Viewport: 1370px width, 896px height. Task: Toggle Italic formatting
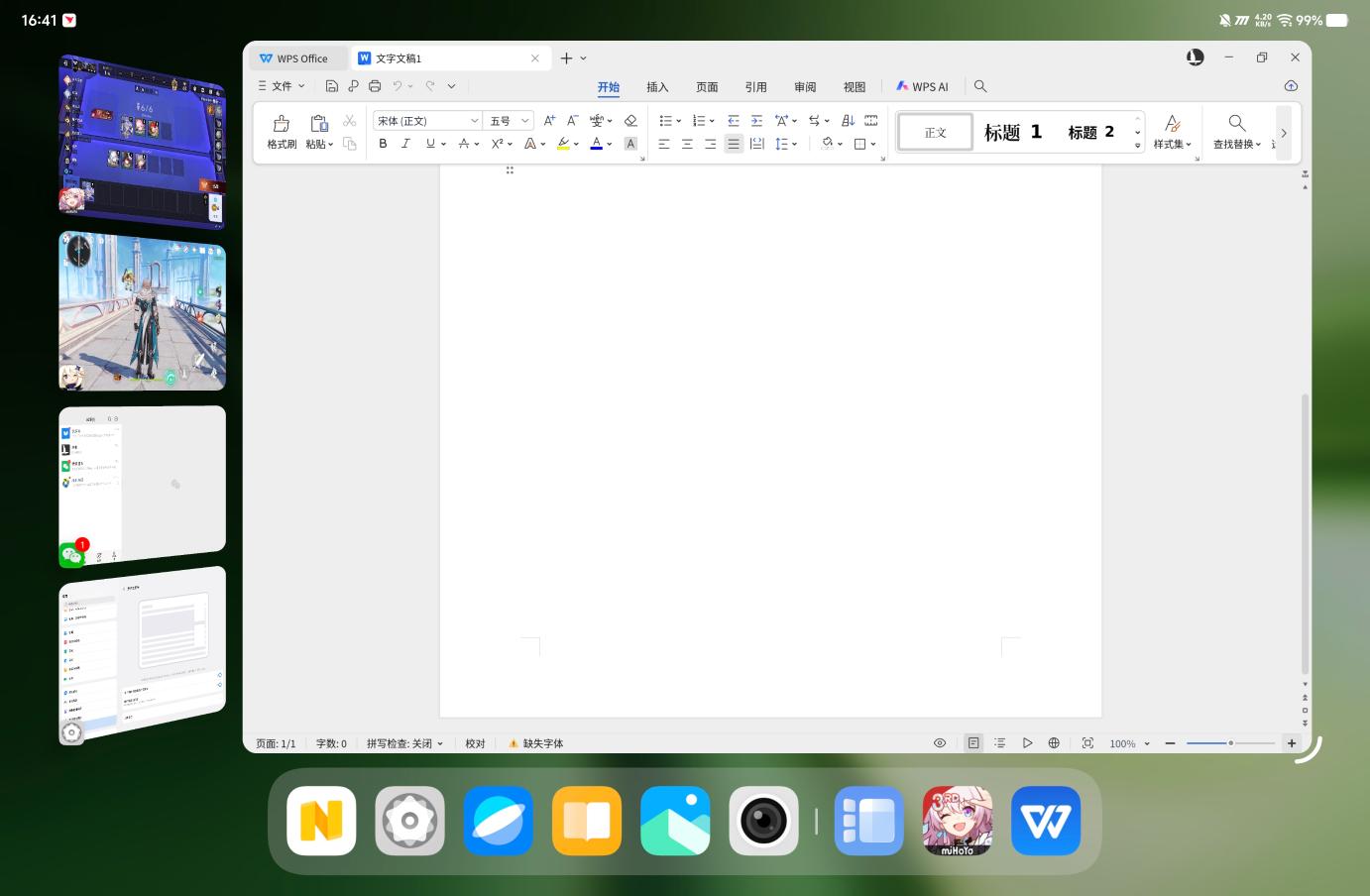(x=405, y=144)
